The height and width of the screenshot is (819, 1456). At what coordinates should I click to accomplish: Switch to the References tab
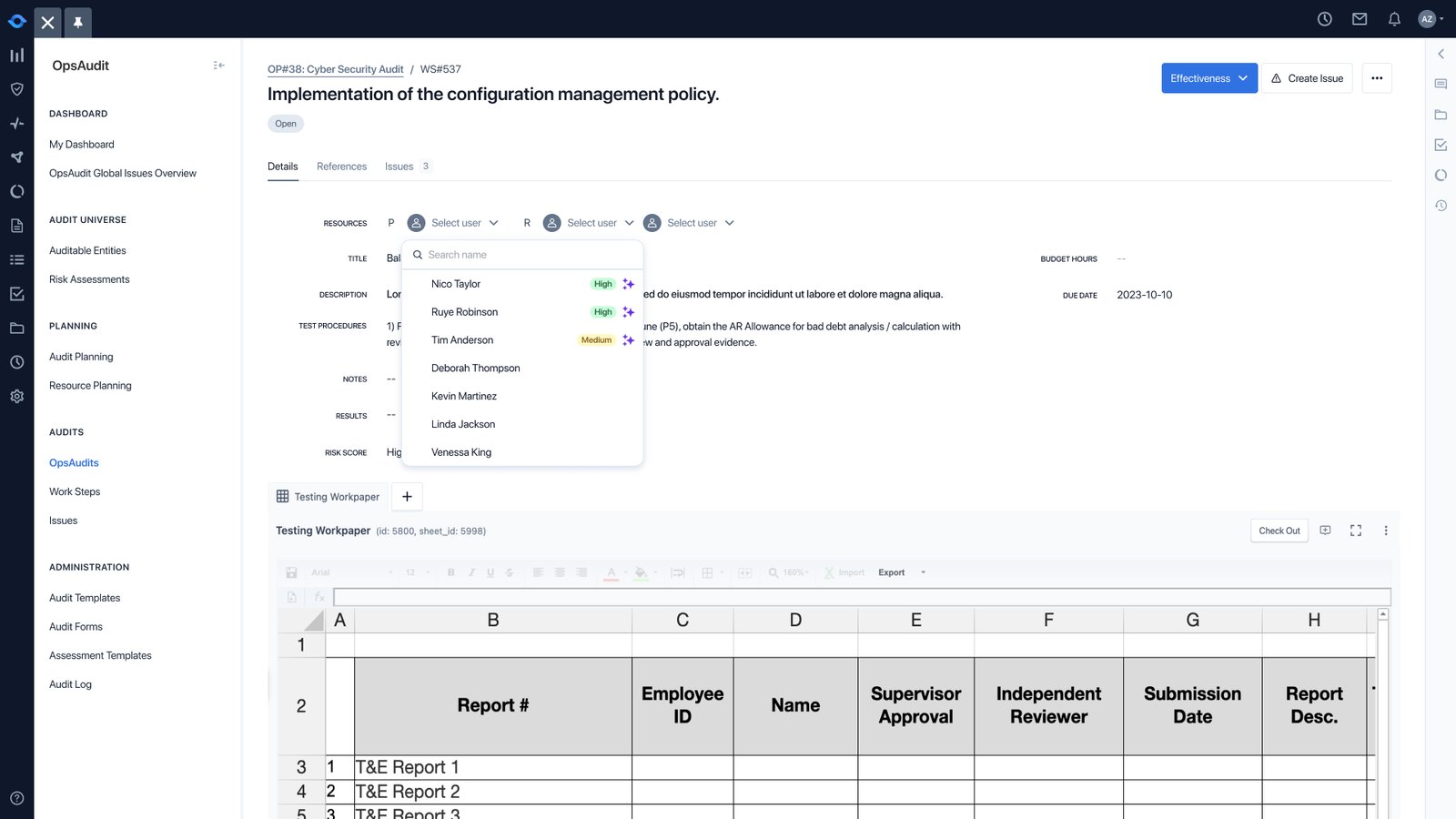341,167
